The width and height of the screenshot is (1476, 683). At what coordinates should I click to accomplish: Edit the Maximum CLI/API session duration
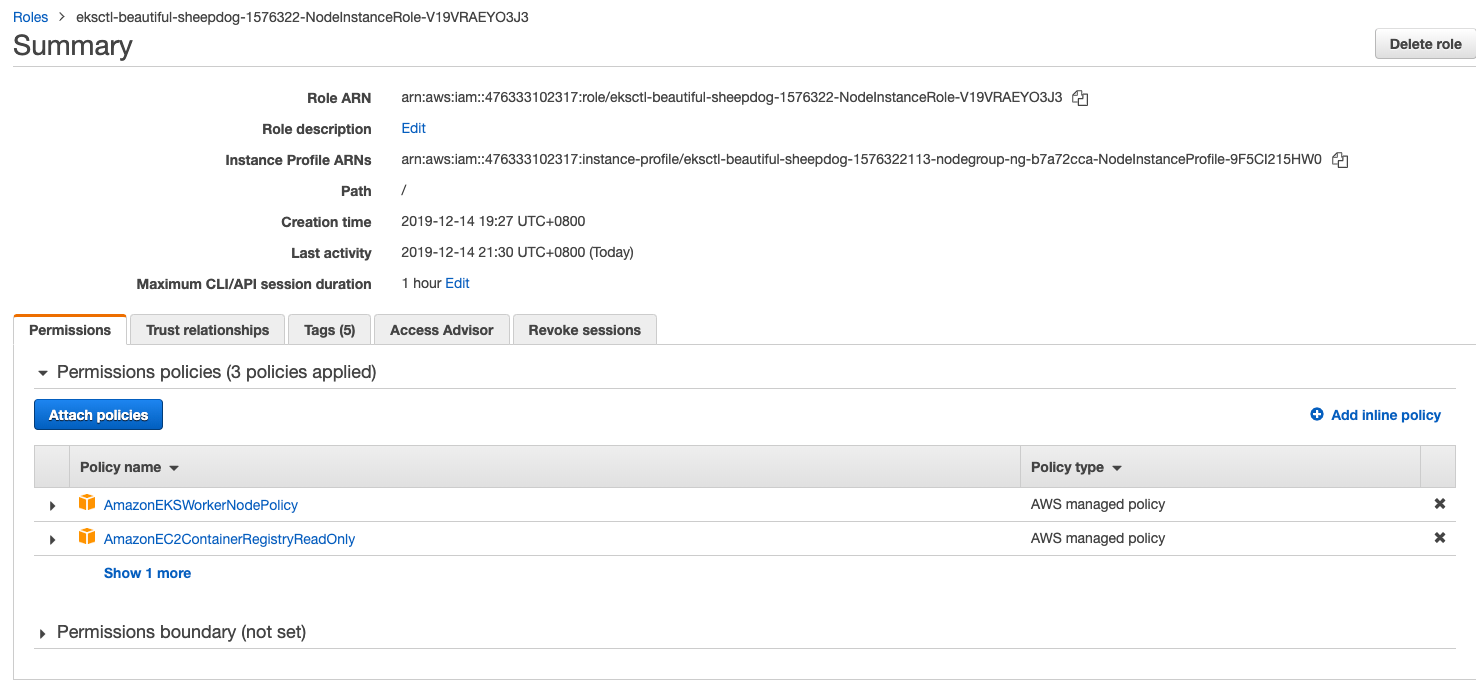click(457, 283)
